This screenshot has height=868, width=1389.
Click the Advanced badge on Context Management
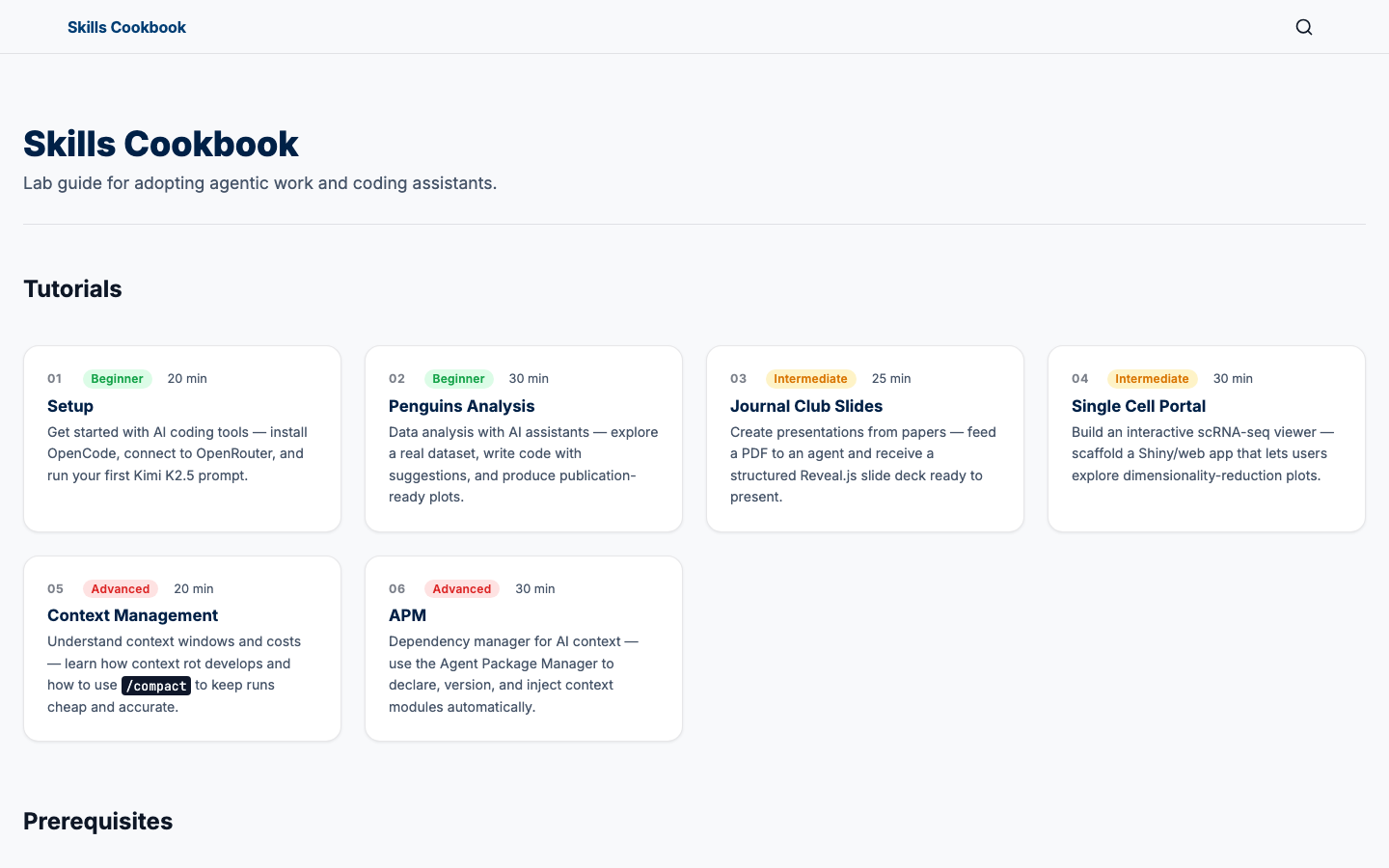point(121,589)
